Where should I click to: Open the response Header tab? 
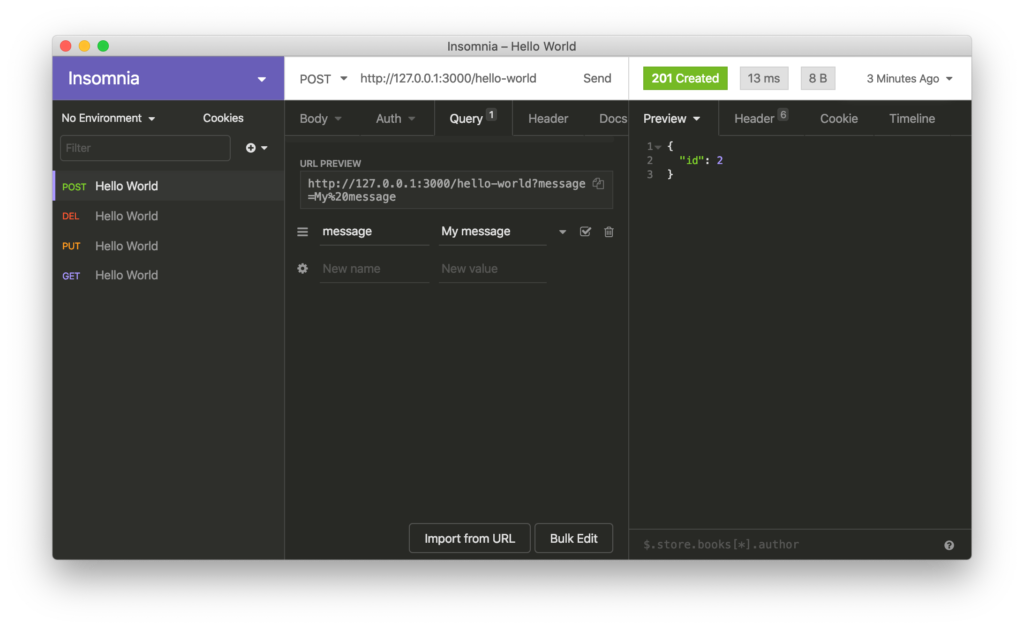tap(761, 118)
